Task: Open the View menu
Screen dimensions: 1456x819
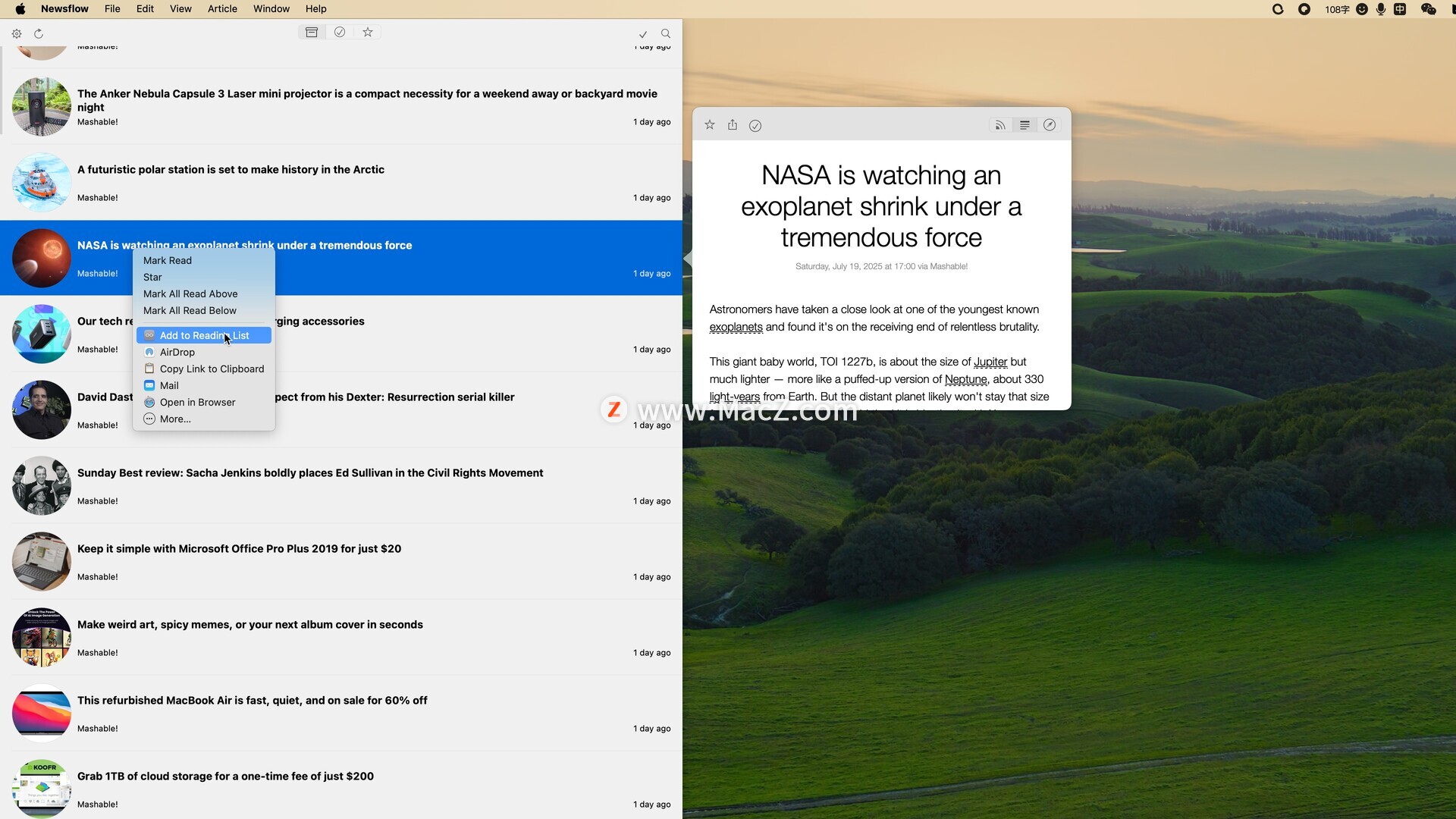Action: click(x=180, y=9)
